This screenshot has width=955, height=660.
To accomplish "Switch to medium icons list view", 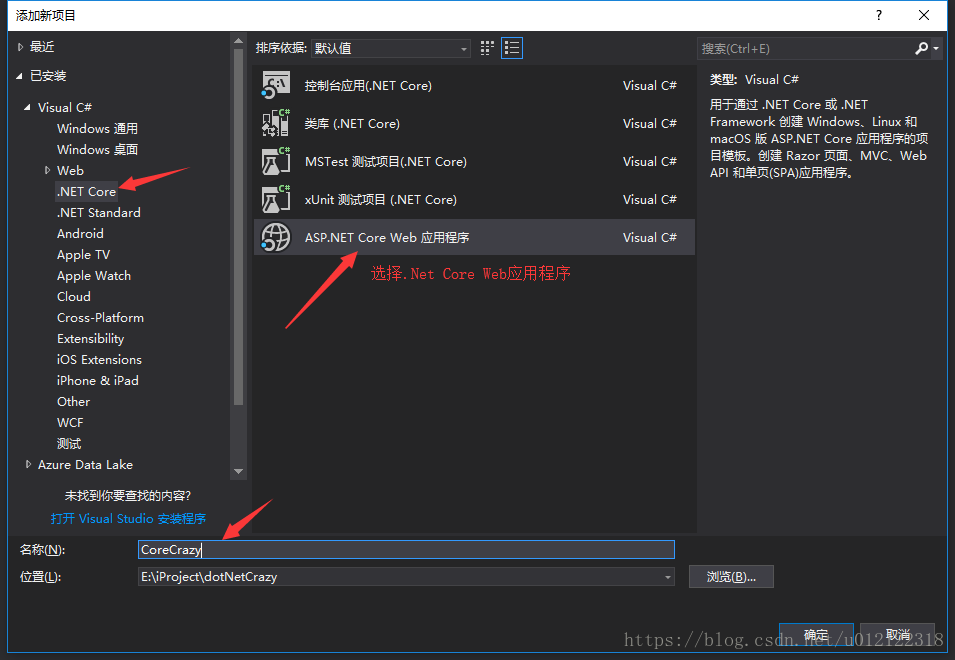I will point(512,48).
